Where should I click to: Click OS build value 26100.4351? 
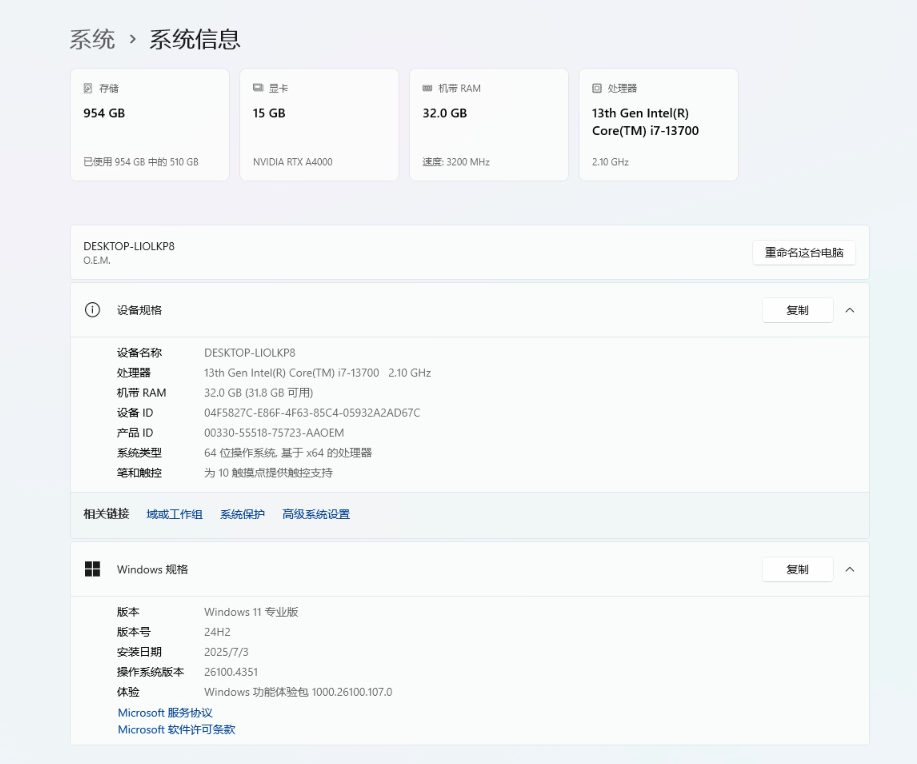pyautogui.click(x=231, y=672)
